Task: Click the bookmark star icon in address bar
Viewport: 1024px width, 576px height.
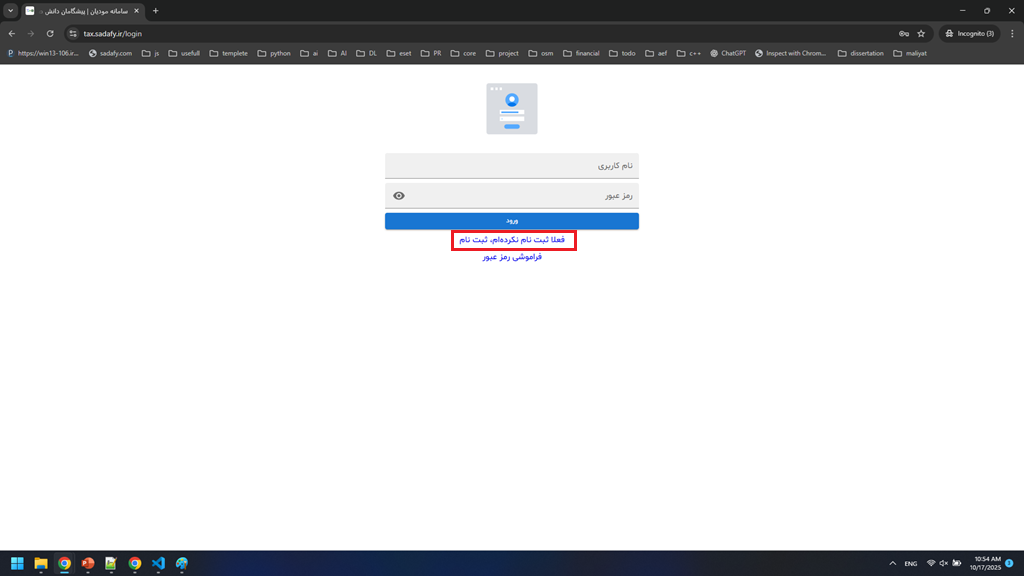Action: coord(921,33)
